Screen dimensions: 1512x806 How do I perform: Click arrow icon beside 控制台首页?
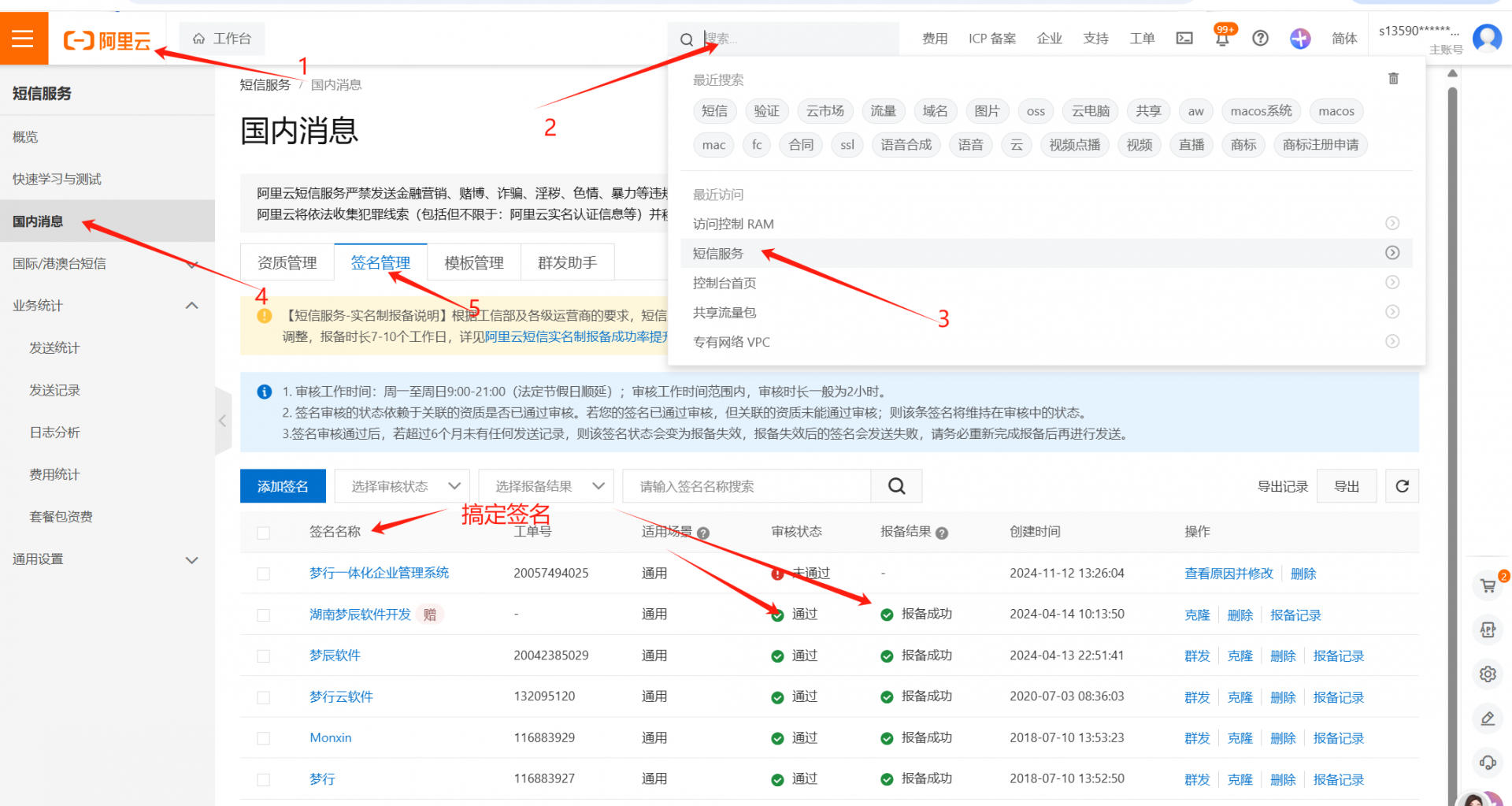coord(1392,282)
